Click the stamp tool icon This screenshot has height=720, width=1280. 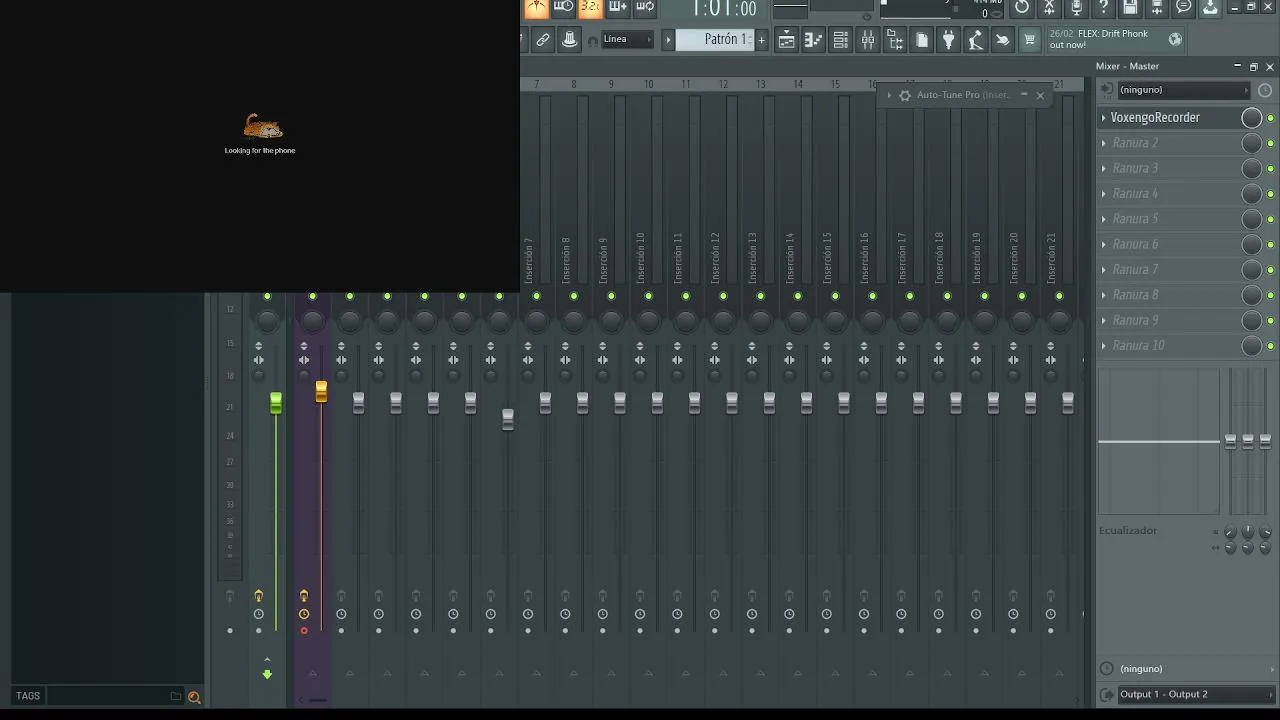click(x=569, y=40)
